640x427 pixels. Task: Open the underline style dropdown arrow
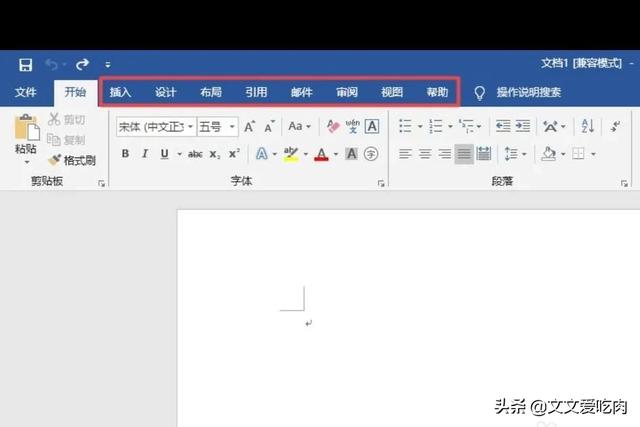tap(180, 154)
